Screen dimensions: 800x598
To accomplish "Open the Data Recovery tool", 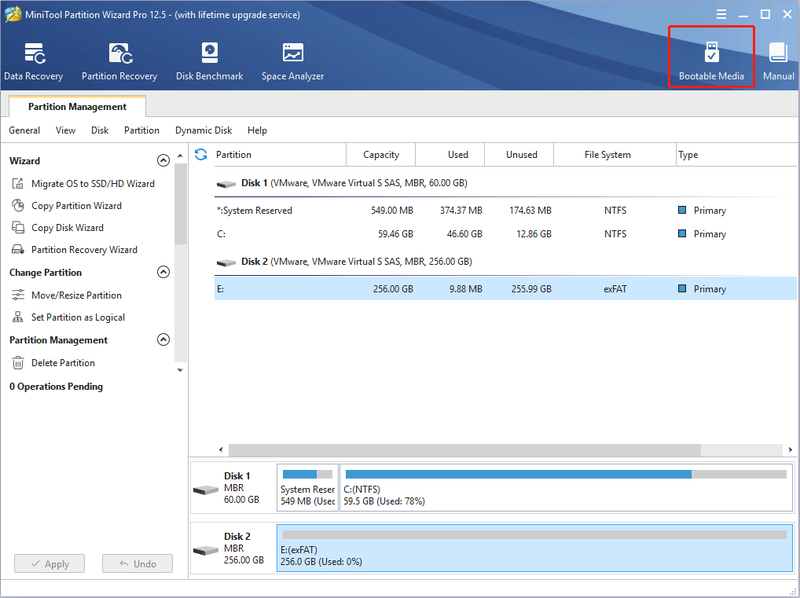I will [x=34, y=62].
